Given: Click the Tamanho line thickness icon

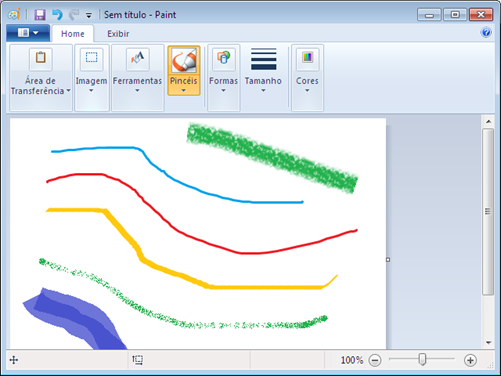Looking at the screenshot, I should 263,59.
